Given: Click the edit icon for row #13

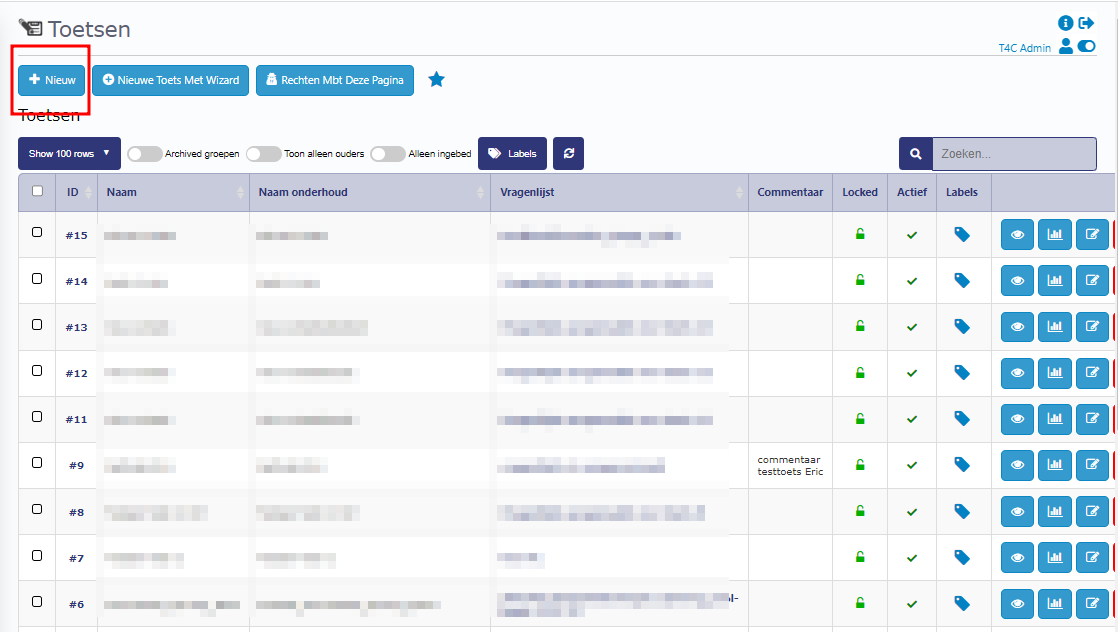Looking at the screenshot, I should point(1092,327).
